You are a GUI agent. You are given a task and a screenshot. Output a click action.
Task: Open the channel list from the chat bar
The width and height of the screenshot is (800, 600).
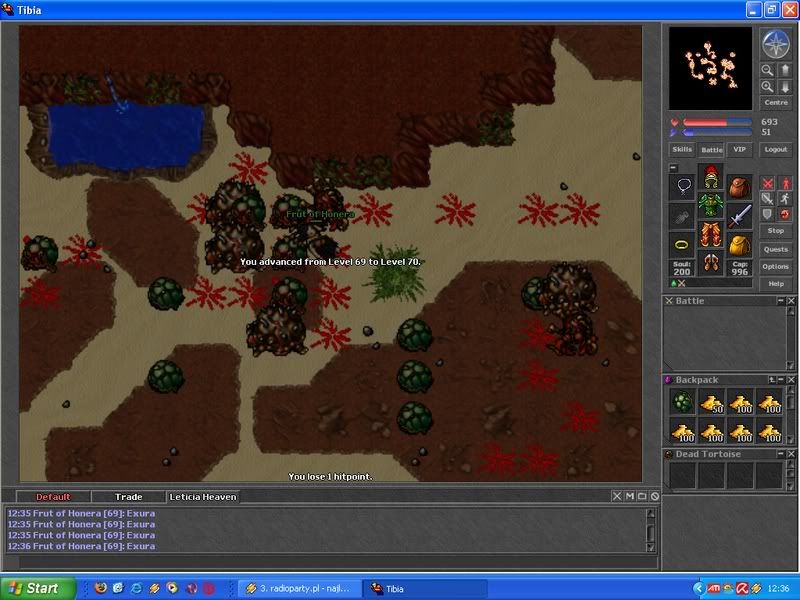642,496
